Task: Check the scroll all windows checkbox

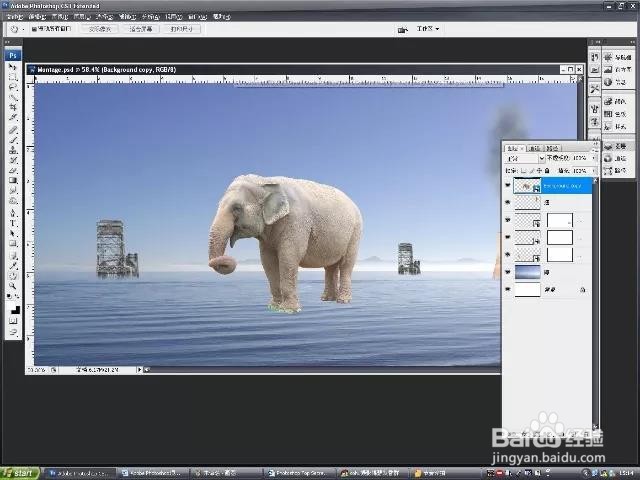Action: pos(34,29)
